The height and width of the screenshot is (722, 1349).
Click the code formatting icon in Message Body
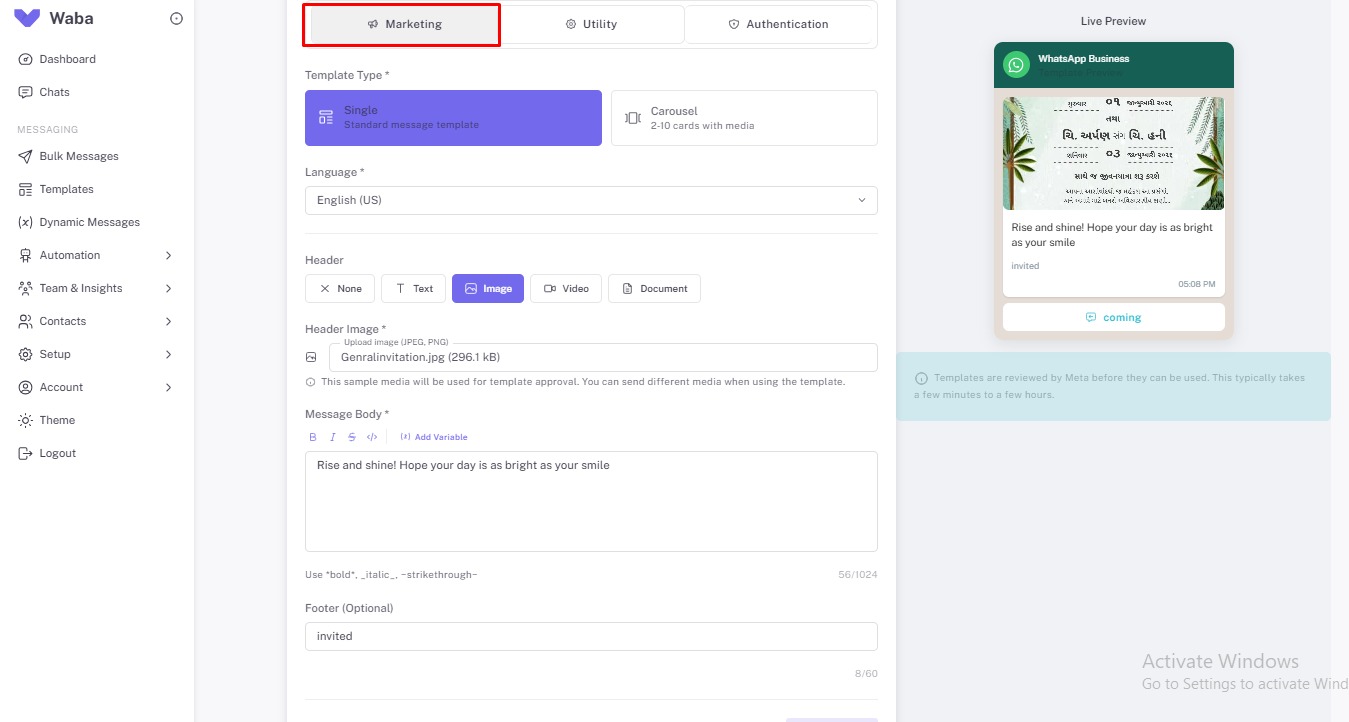371,437
